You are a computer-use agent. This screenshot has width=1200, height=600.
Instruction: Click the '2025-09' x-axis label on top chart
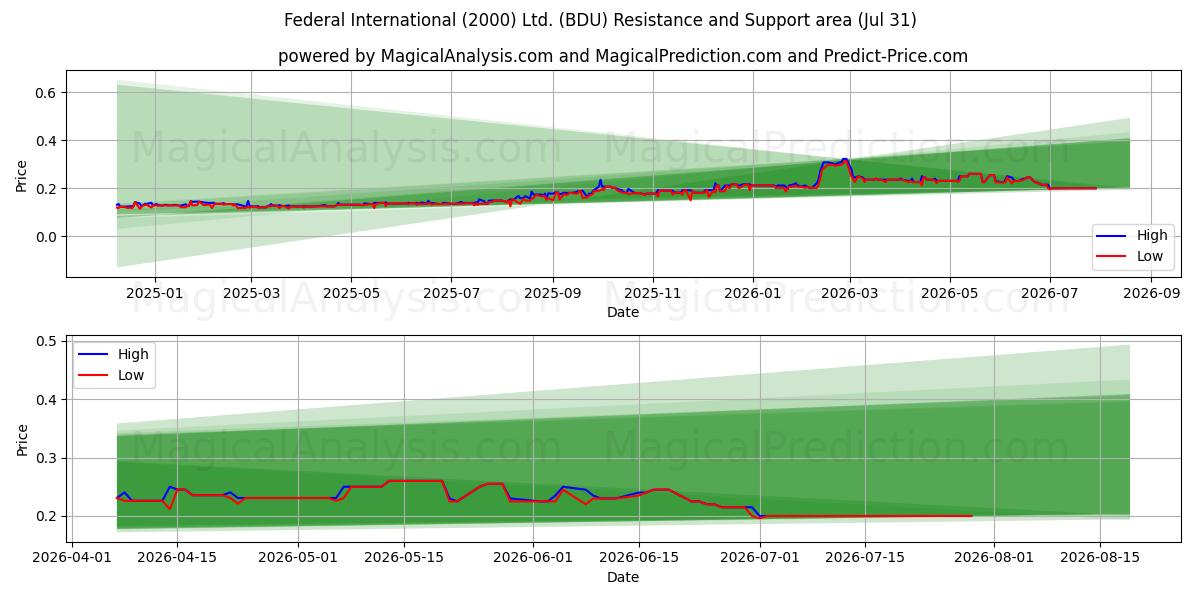pyautogui.click(x=553, y=294)
